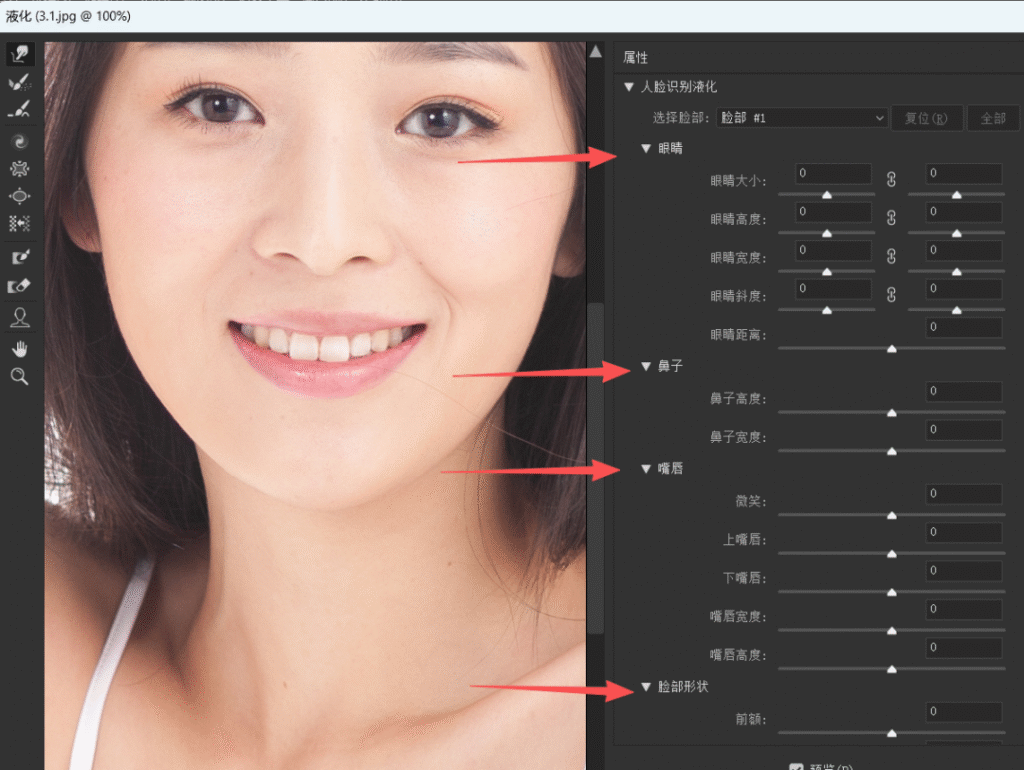Screen dimensions: 1024x770
Task: Click the 属性 panel title
Action: click(635, 58)
